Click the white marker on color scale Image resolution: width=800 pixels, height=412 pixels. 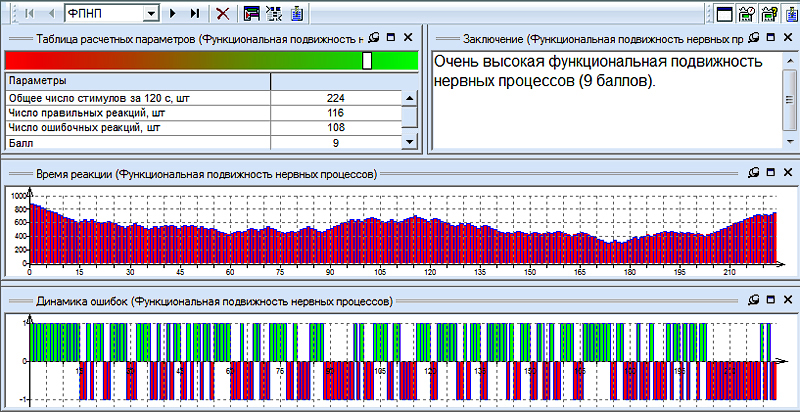point(367,60)
